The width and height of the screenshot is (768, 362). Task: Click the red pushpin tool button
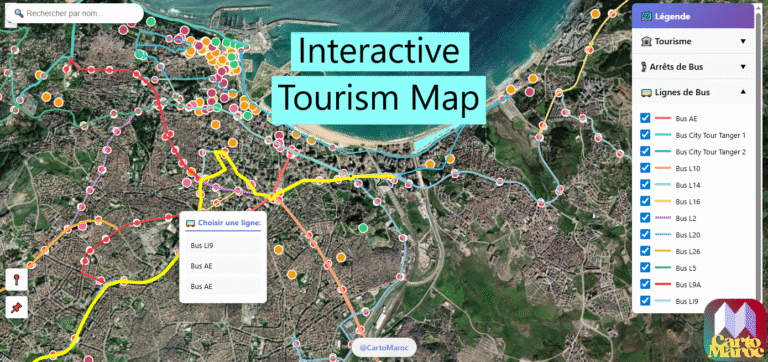pos(16,308)
